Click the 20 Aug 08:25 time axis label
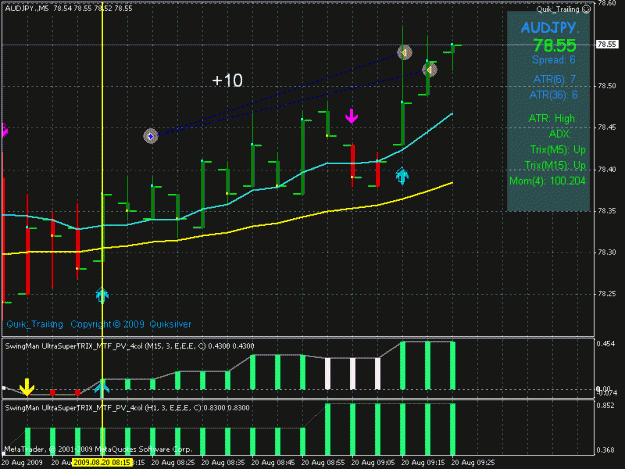Image resolution: width=625 pixels, height=469 pixels. [x=173, y=463]
